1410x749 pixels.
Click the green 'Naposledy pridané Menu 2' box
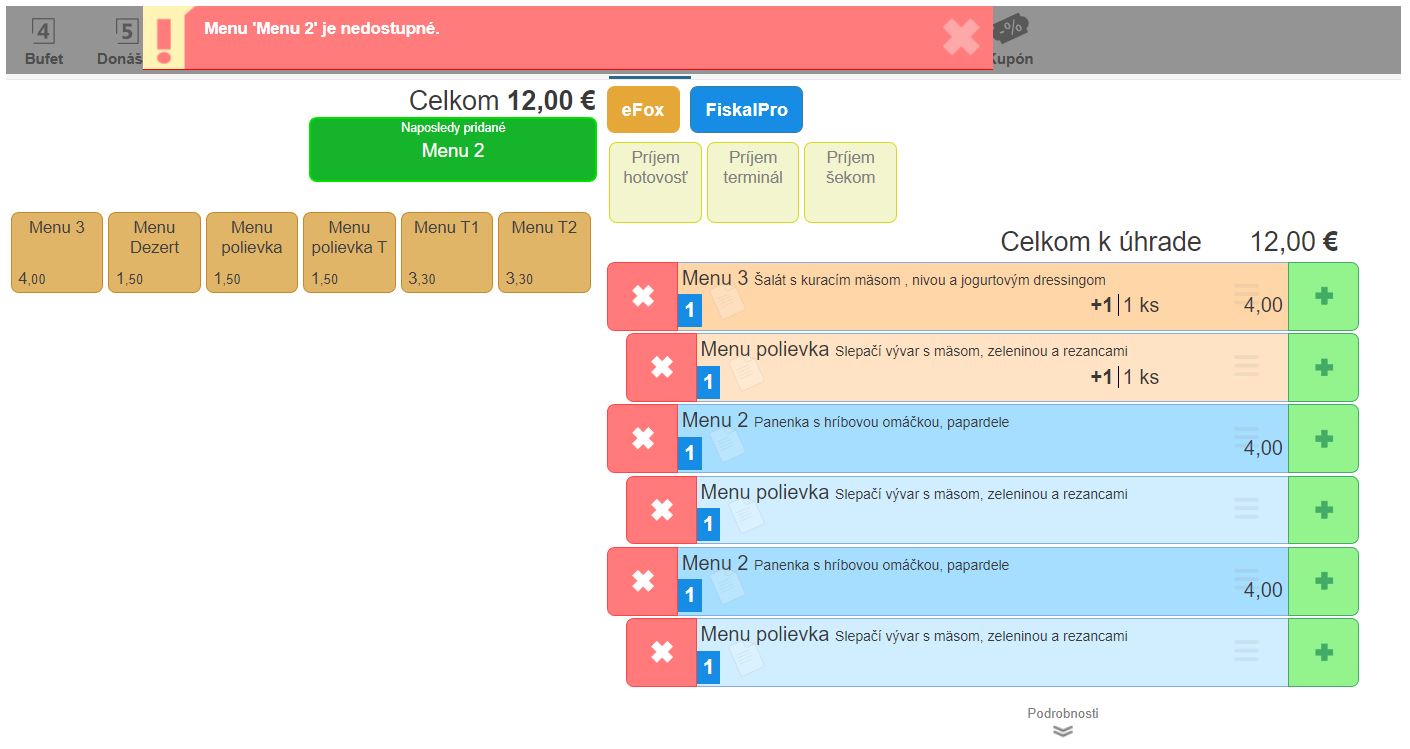pyautogui.click(x=453, y=150)
